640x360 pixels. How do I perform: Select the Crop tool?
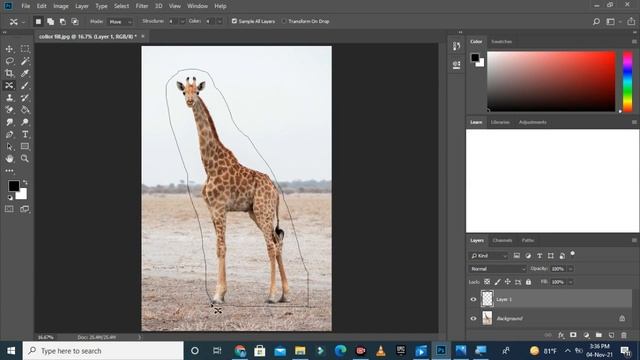pyautogui.click(x=9, y=73)
